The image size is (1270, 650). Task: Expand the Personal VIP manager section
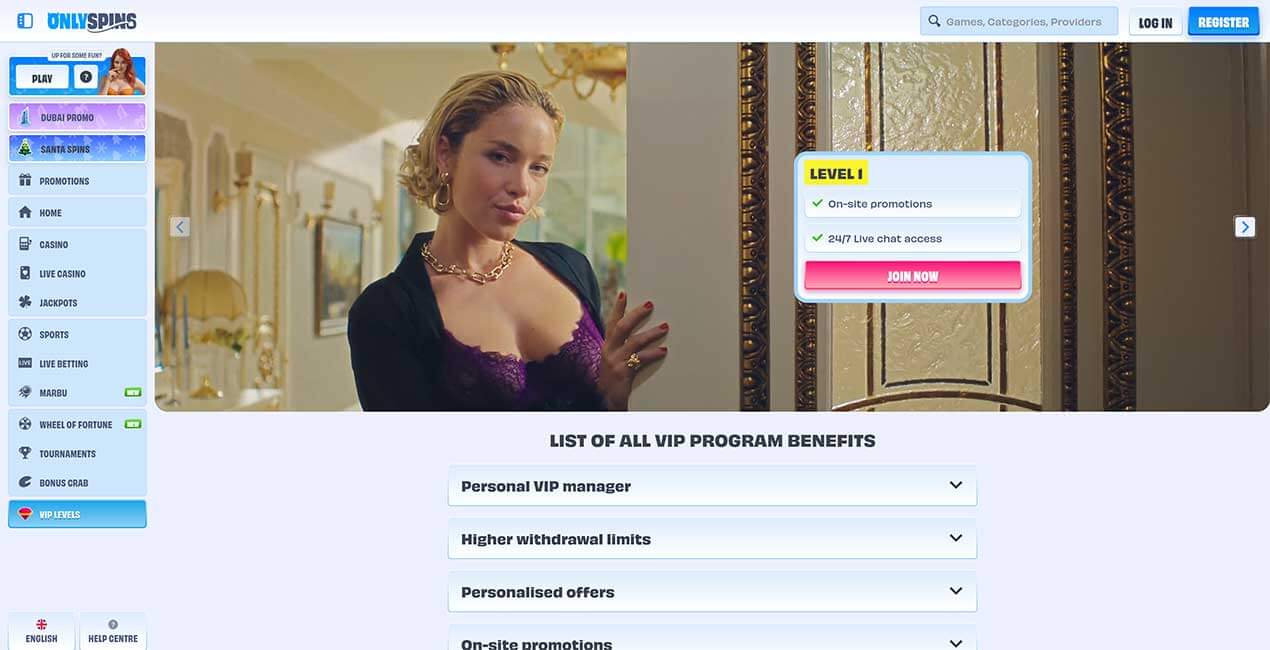pos(712,486)
